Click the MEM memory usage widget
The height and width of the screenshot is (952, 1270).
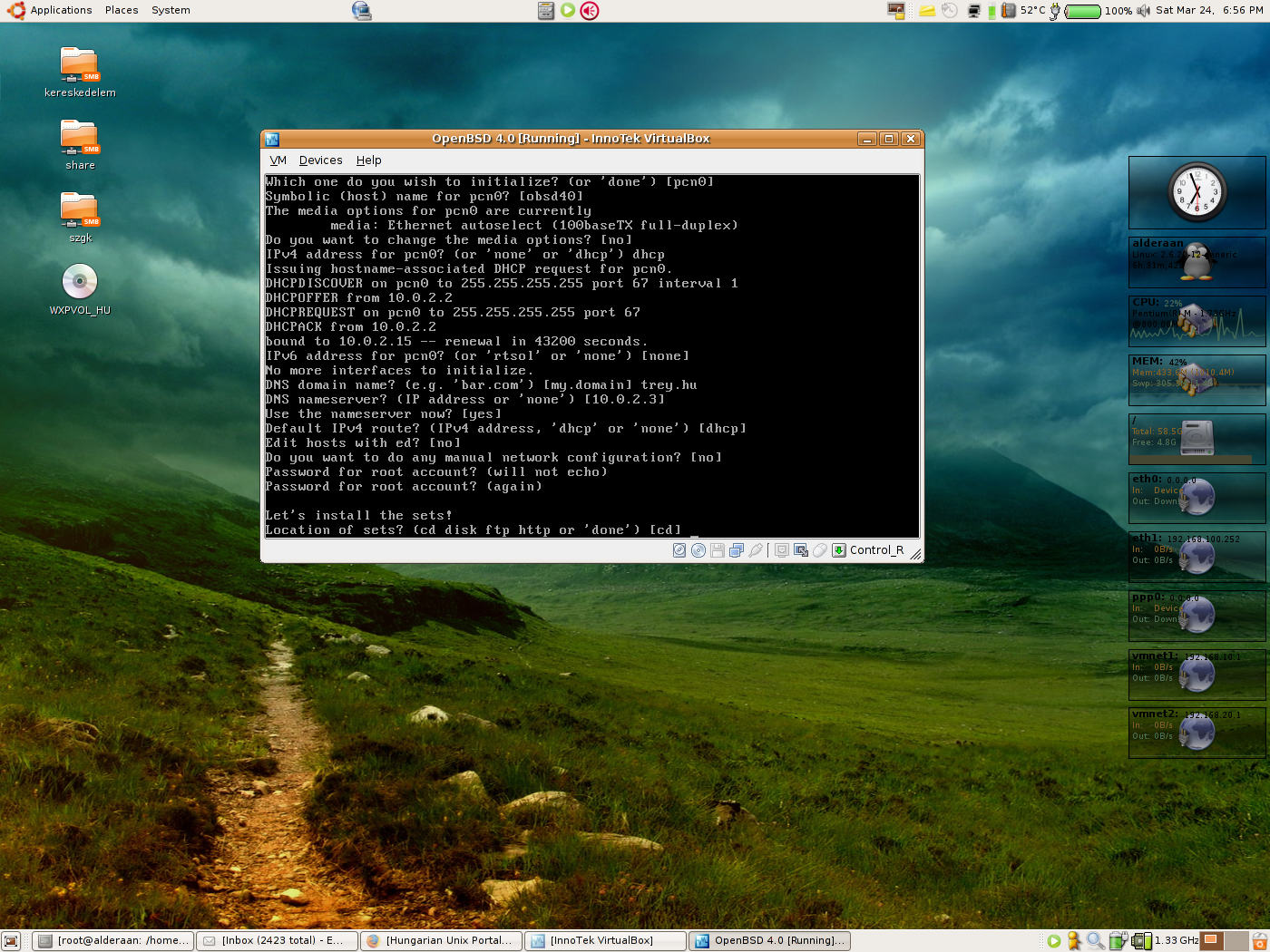(x=1197, y=380)
